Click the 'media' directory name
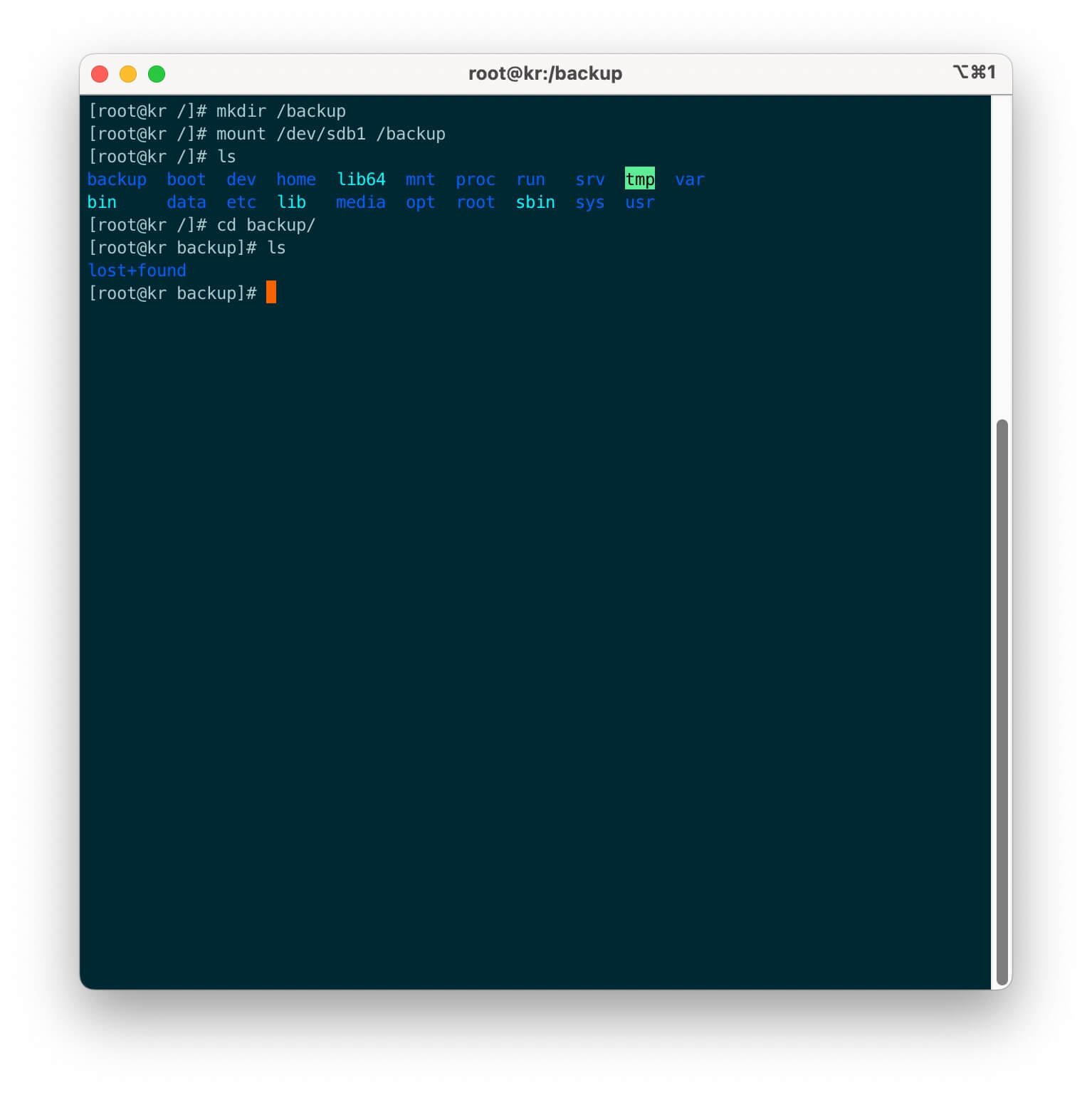The image size is (1092, 1095). pos(361,202)
